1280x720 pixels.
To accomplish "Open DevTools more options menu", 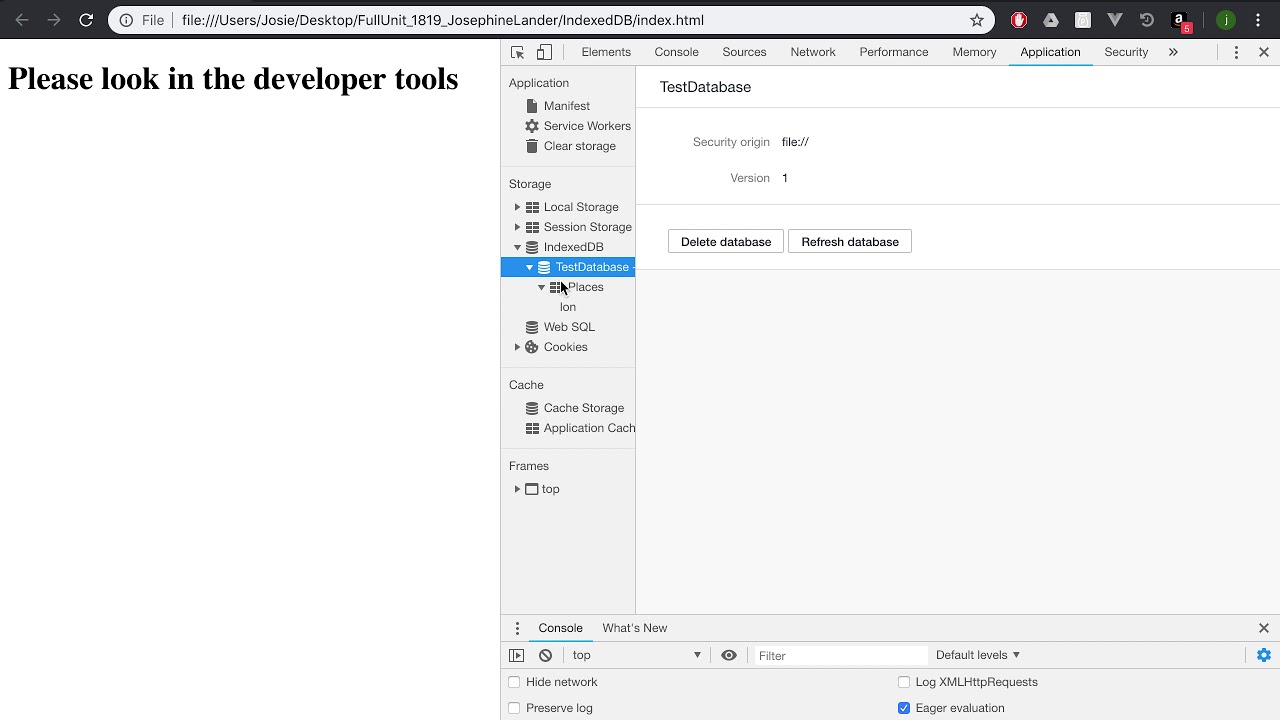I will pos(1236,52).
